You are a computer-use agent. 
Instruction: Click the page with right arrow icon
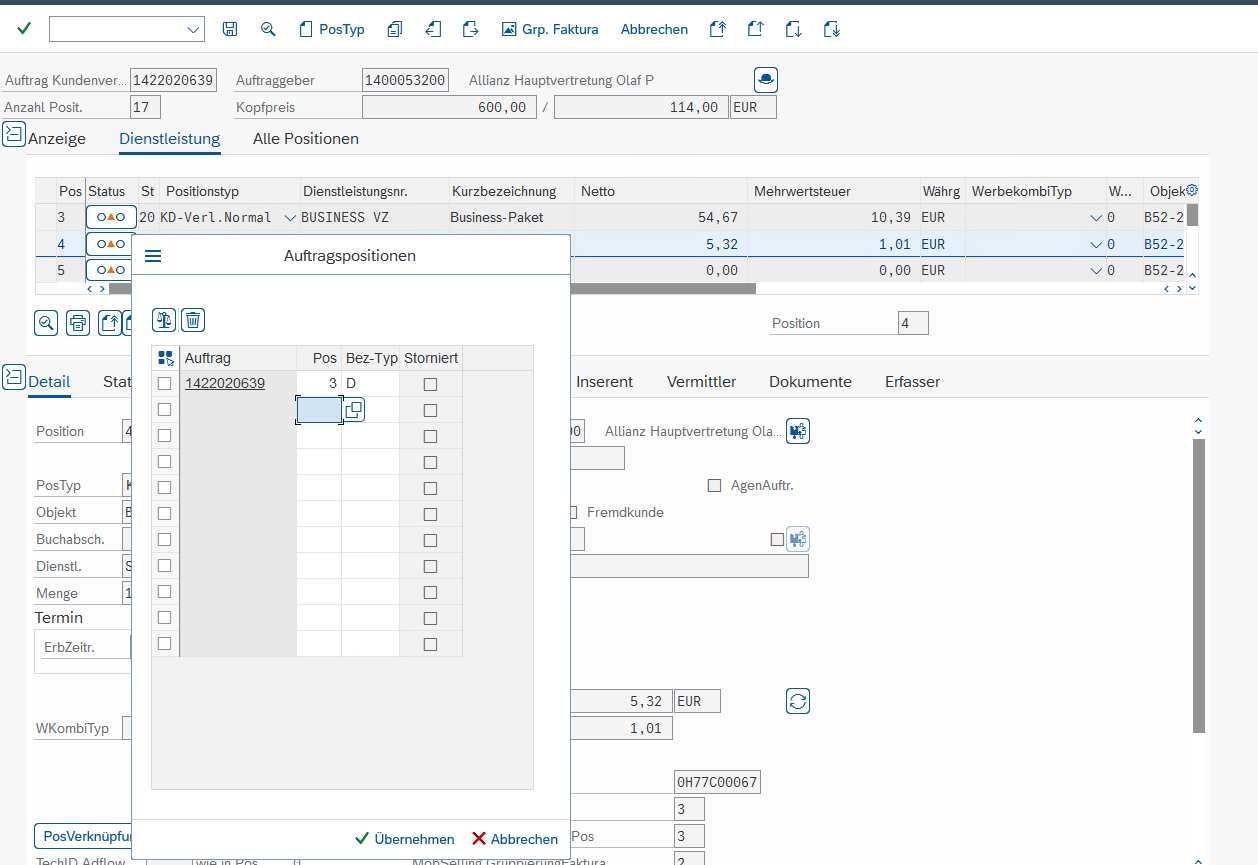coord(470,29)
